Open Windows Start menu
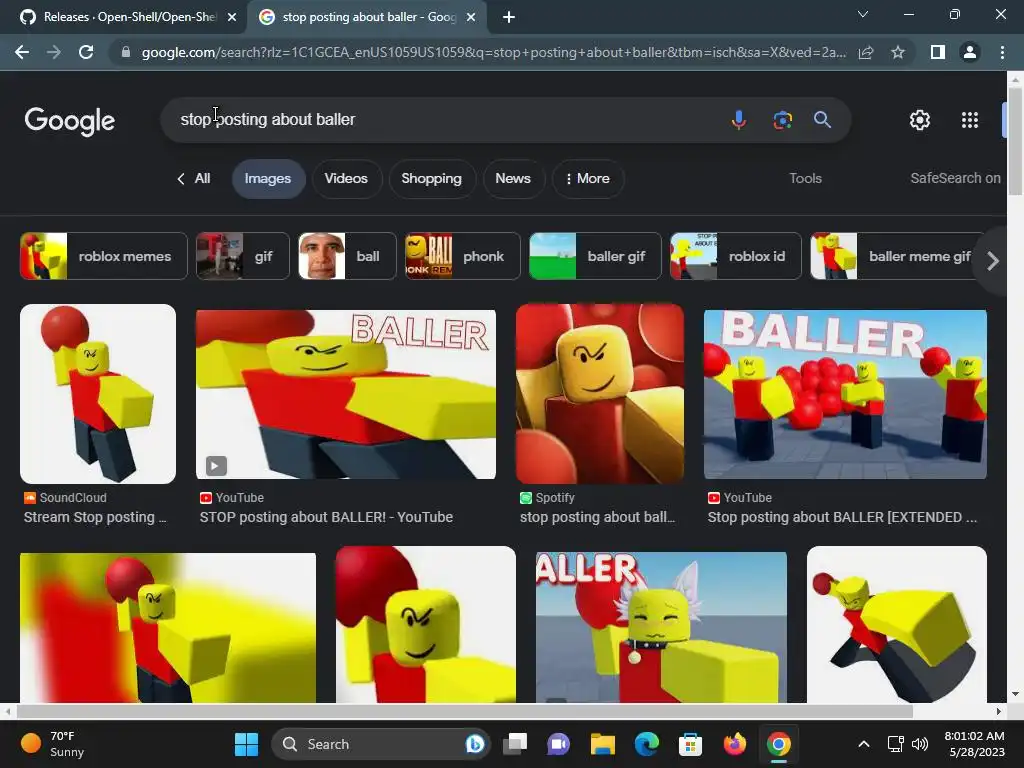This screenshot has height=768, width=1024. pyautogui.click(x=246, y=744)
